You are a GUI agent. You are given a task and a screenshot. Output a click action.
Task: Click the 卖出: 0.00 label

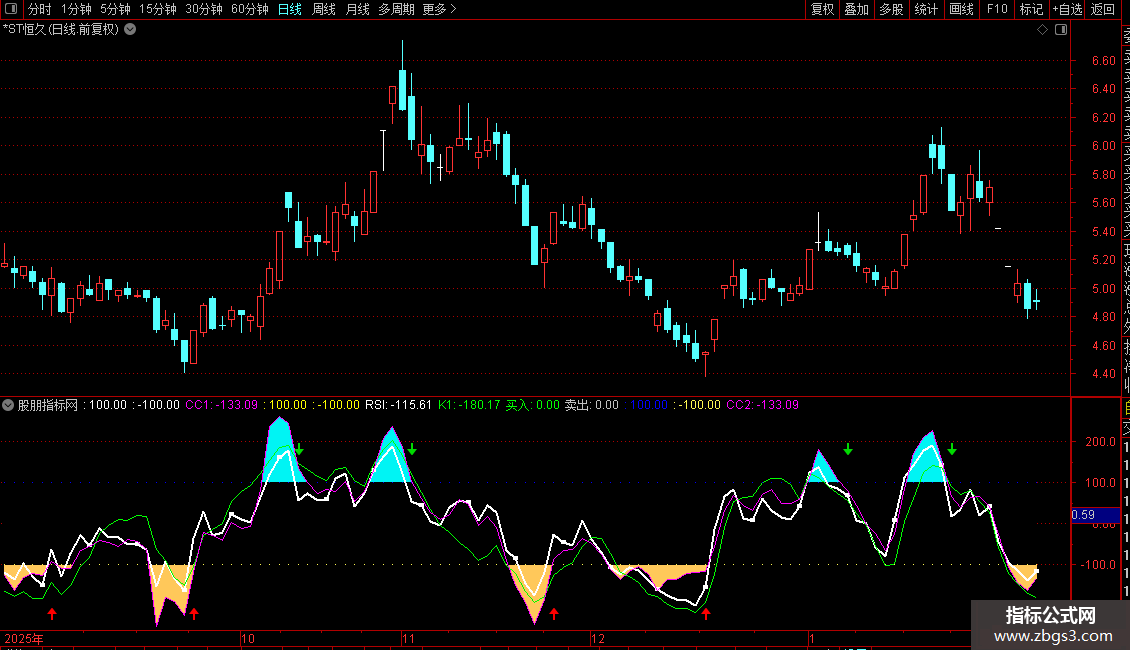592,405
